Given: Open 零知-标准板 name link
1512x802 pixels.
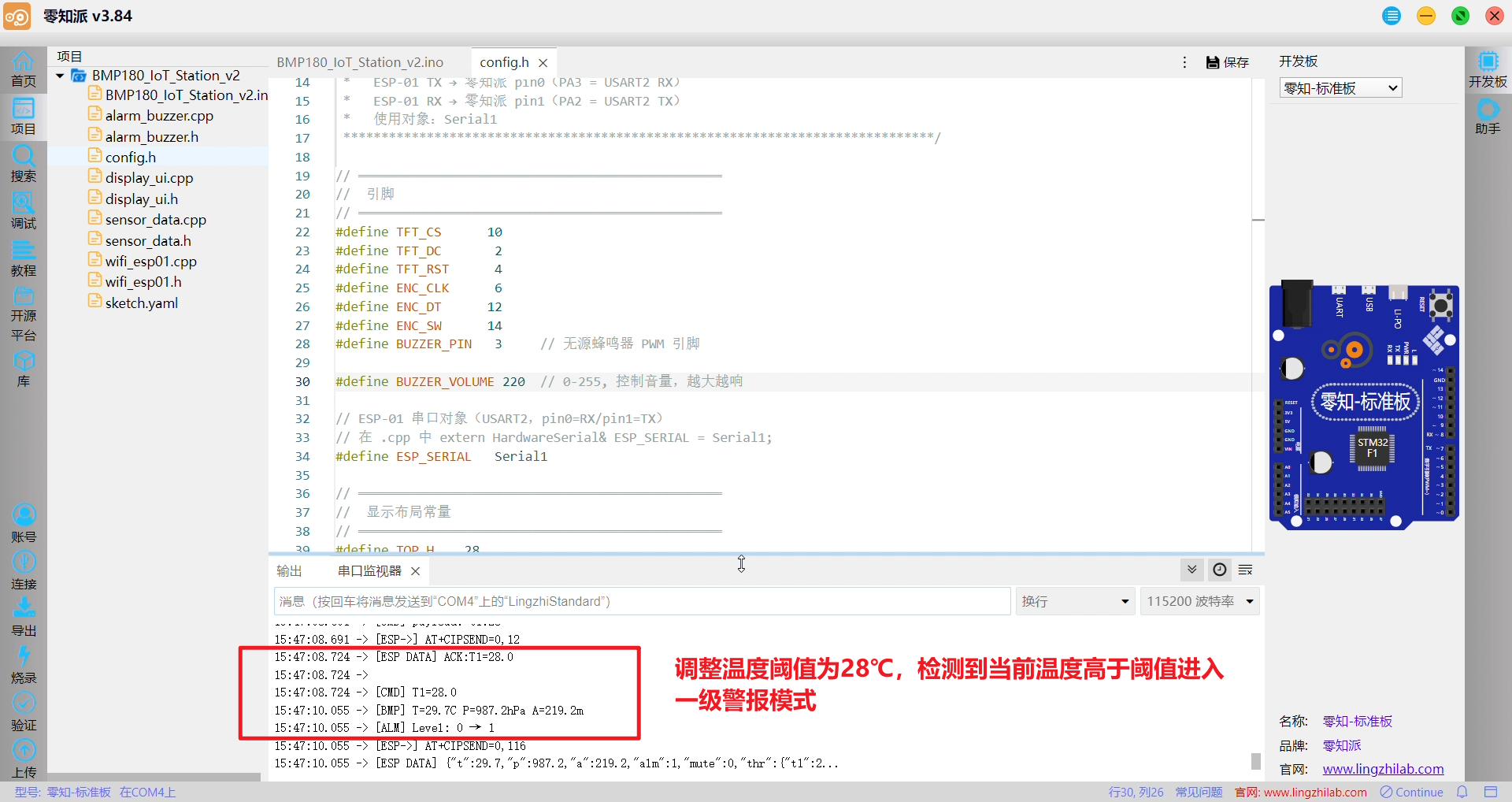Looking at the screenshot, I should click(x=1358, y=721).
